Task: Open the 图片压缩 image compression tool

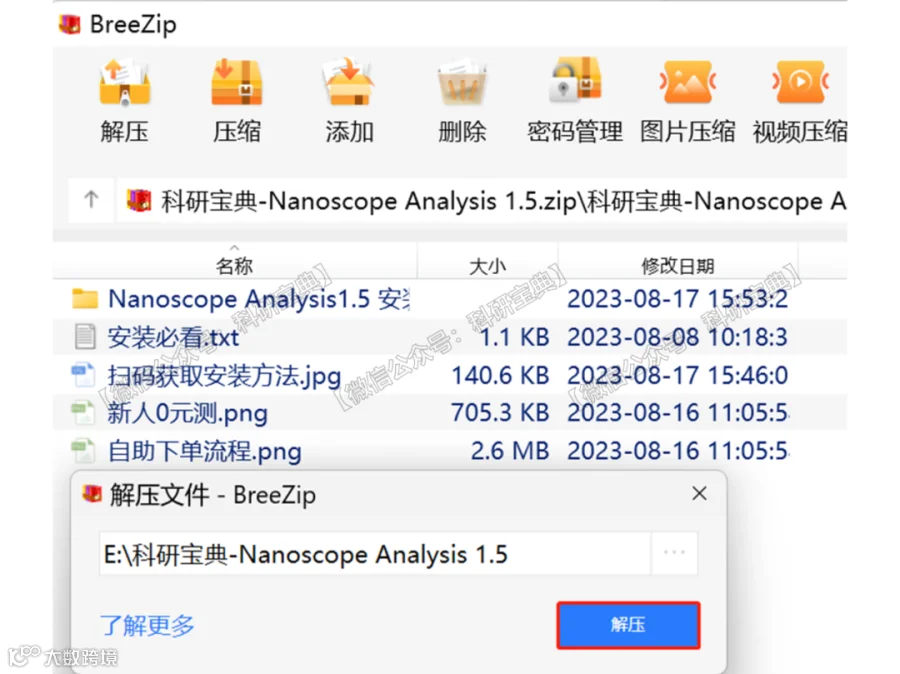Action: [688, 101]
